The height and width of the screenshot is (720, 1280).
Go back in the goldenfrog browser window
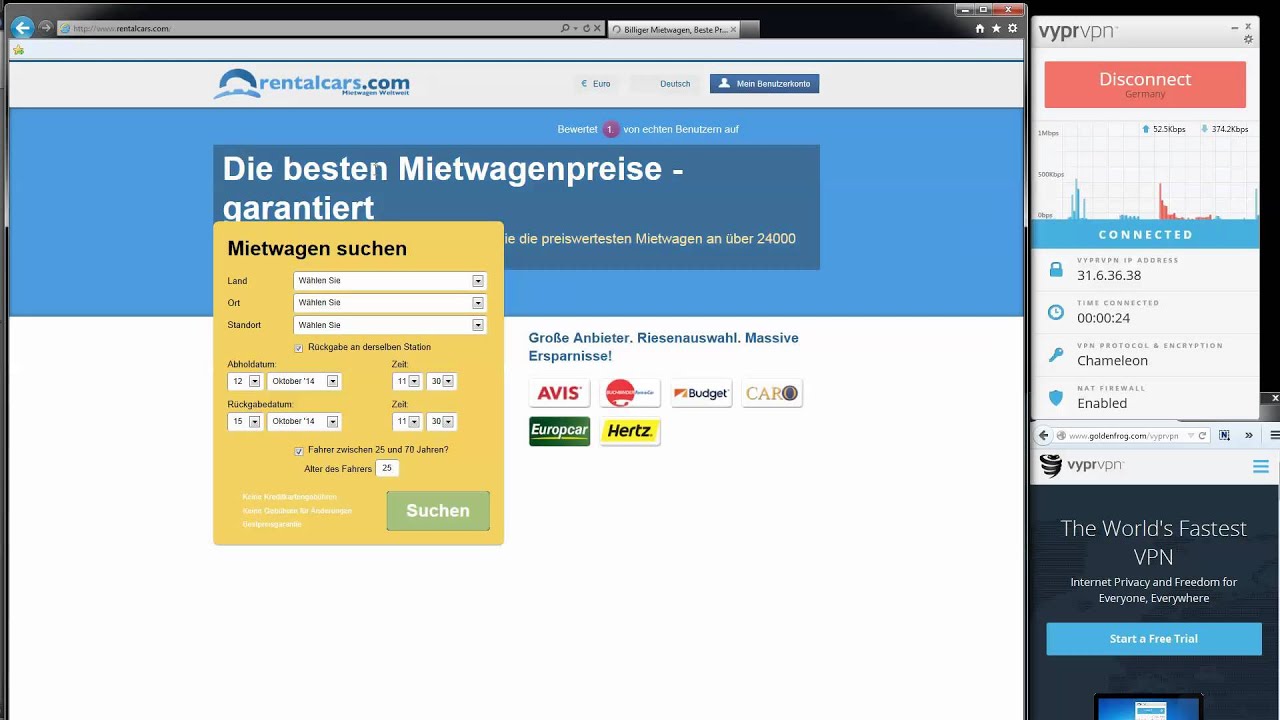point(1044,436)
